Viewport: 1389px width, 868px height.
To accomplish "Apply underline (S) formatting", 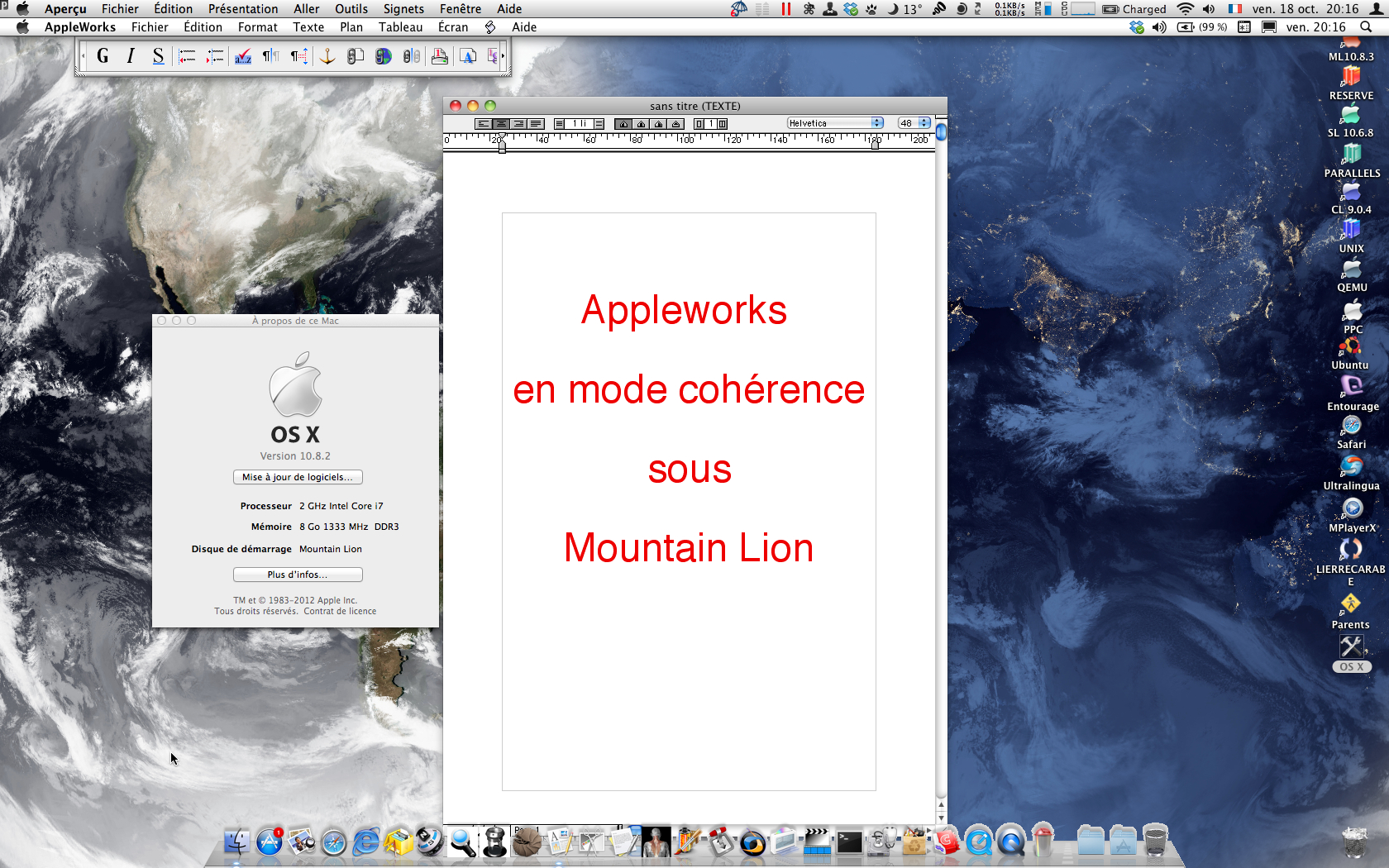I will point(158,56).
